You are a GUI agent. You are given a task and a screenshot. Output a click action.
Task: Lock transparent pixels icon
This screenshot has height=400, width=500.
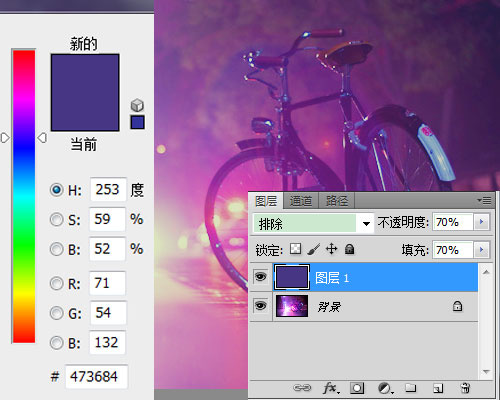(x=295, y=249)
